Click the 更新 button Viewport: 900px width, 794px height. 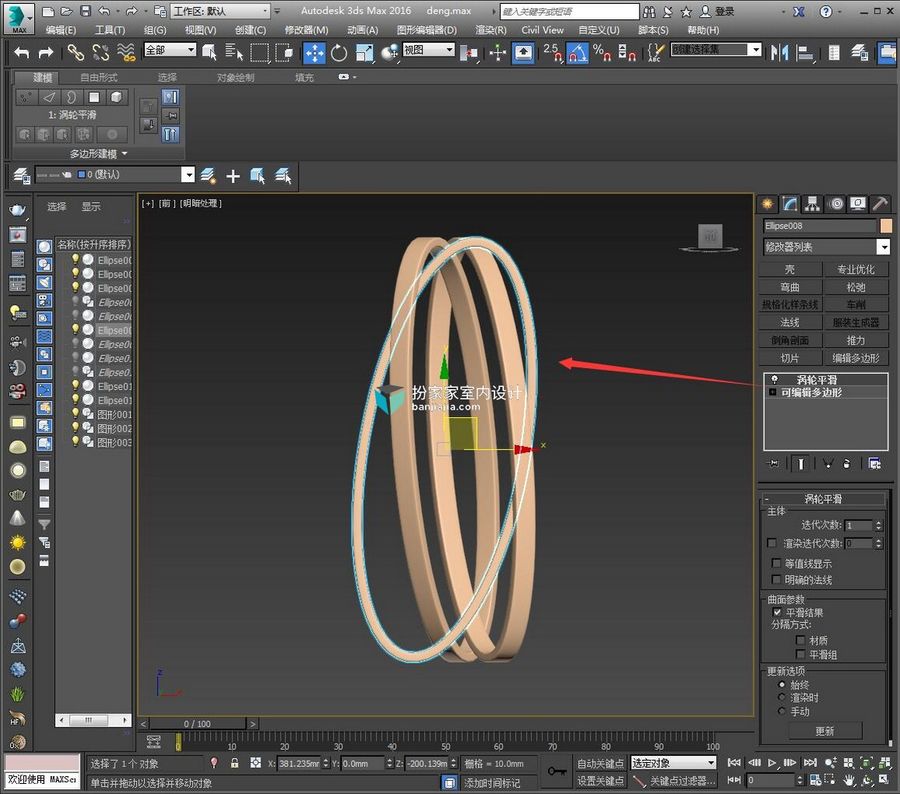click(825, 731)
